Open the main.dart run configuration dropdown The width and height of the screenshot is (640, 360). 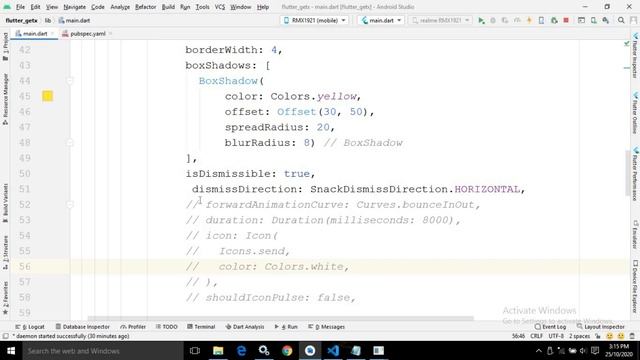click(381, 20)
